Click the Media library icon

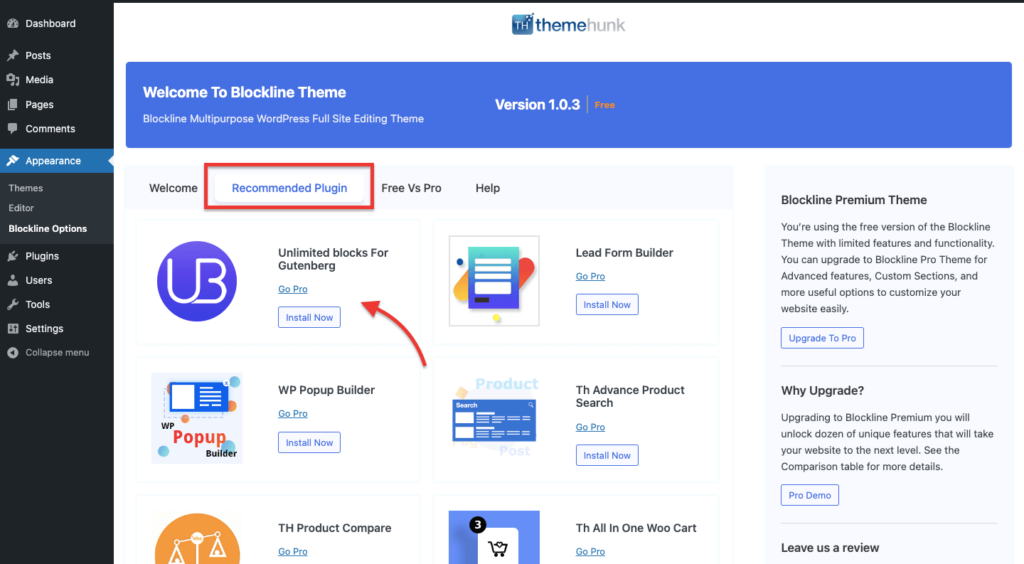point(12,80)
